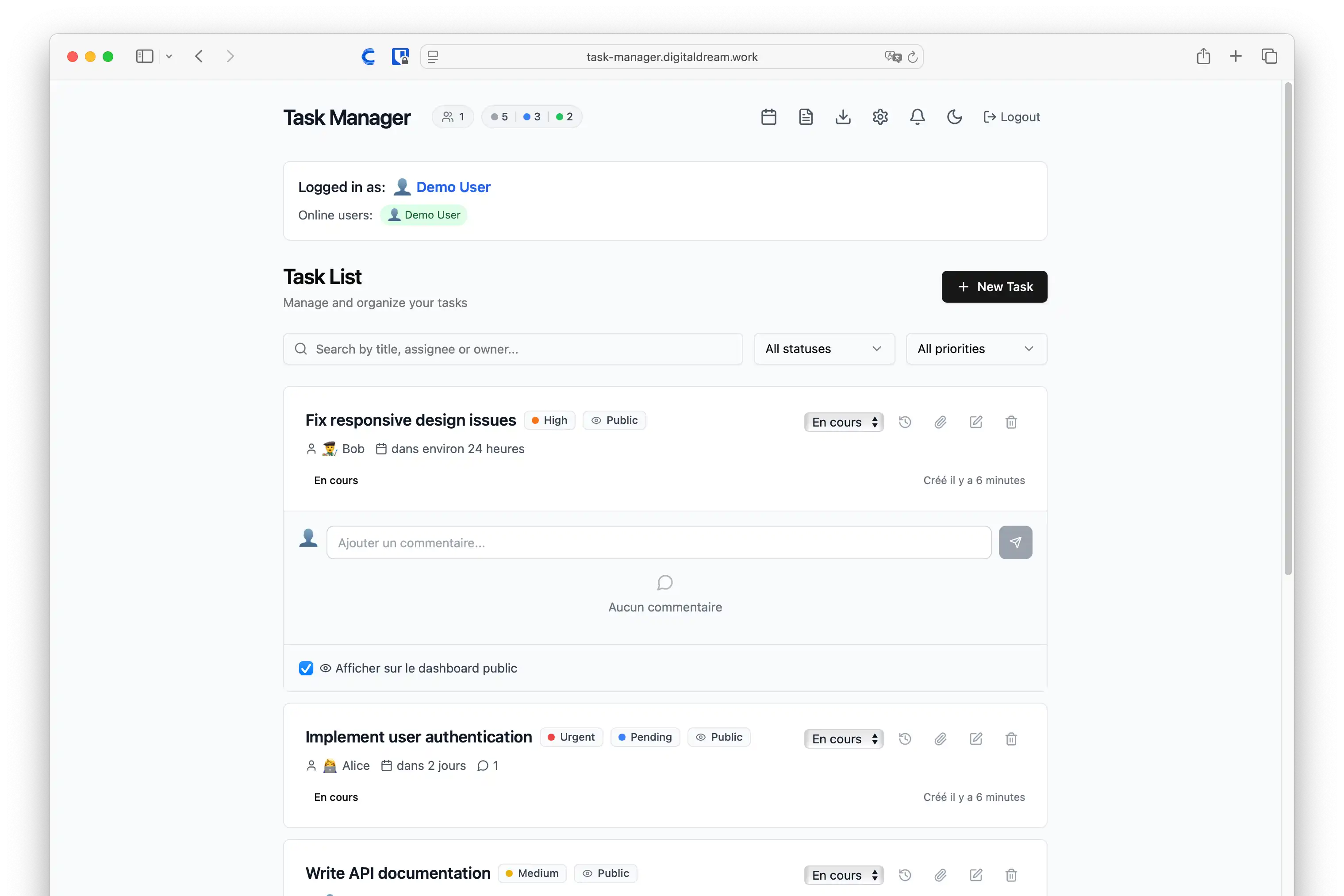Delete the 'Write API documentation' task
The width and height of the screenshot is (1344, 896).
(x=1011, y=875)
